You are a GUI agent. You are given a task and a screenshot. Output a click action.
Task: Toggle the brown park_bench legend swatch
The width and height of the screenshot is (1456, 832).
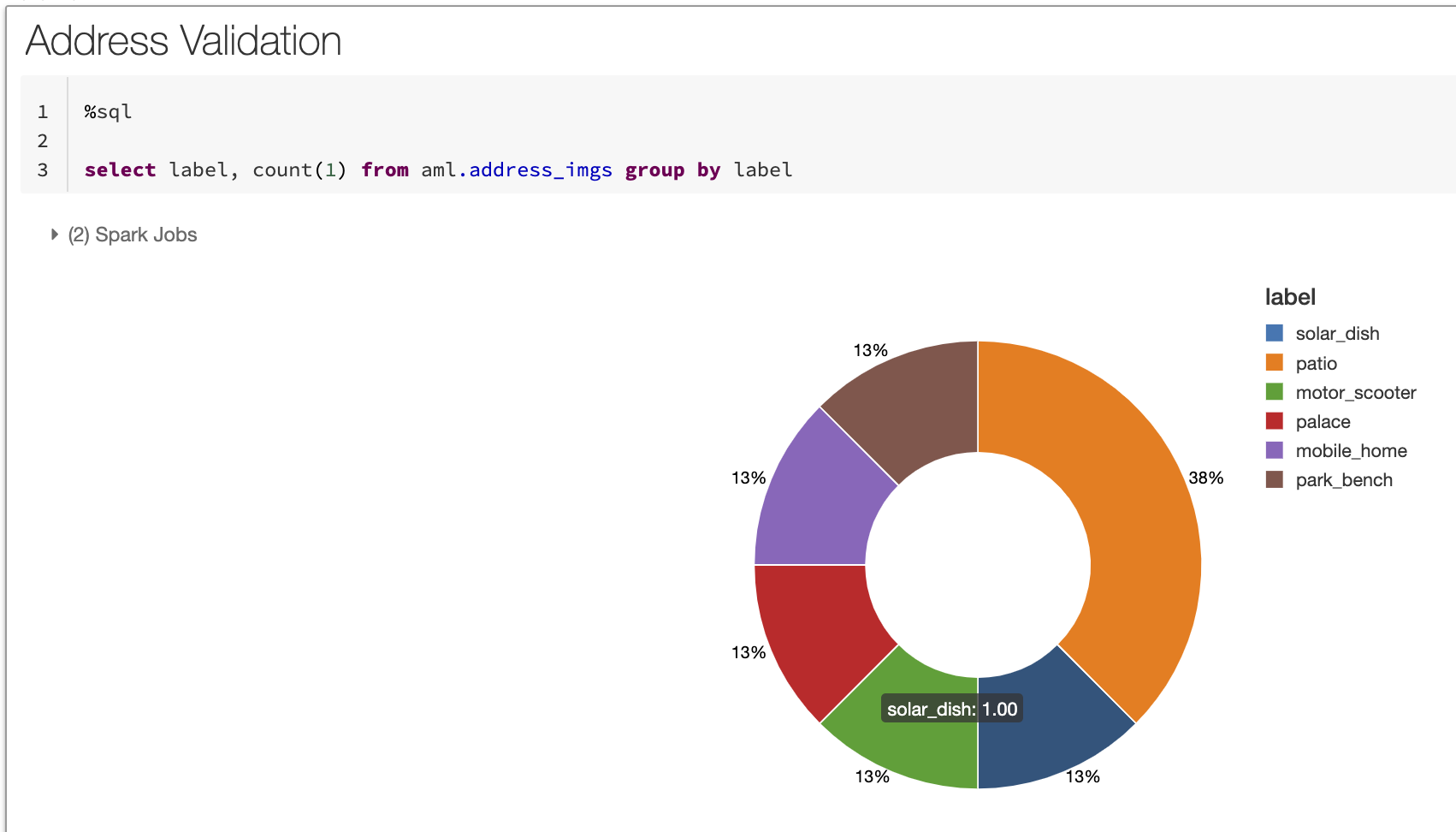point(1274,479)
